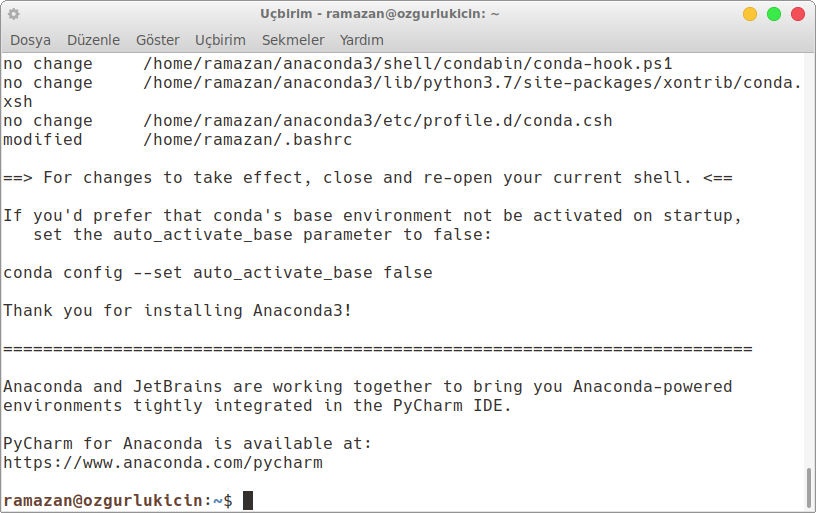Viewport: 816px width, 513px height.
Task: Open the Düzenle menu
Action: click(93, 40)
